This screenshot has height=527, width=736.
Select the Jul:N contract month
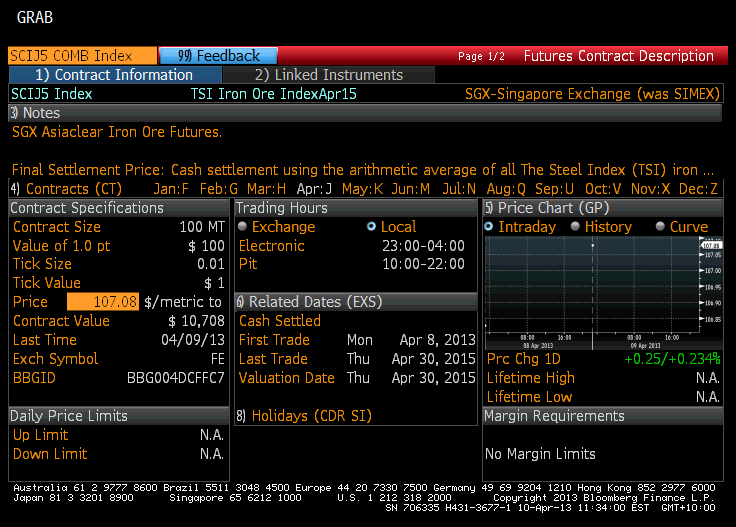459,189
